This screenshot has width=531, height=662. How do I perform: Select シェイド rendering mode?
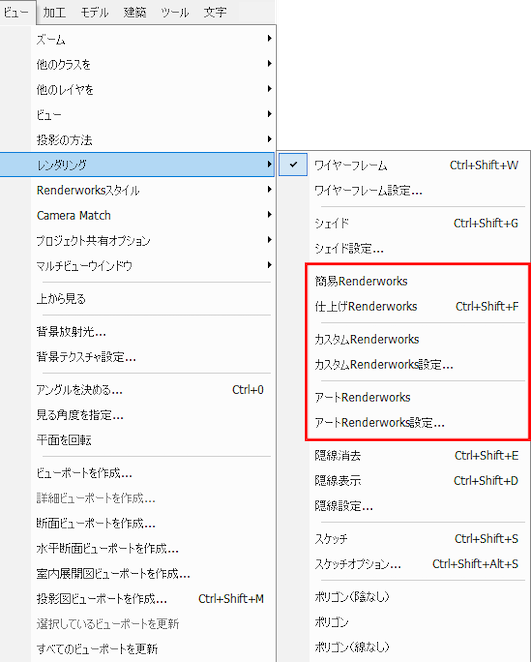(417, 223)
